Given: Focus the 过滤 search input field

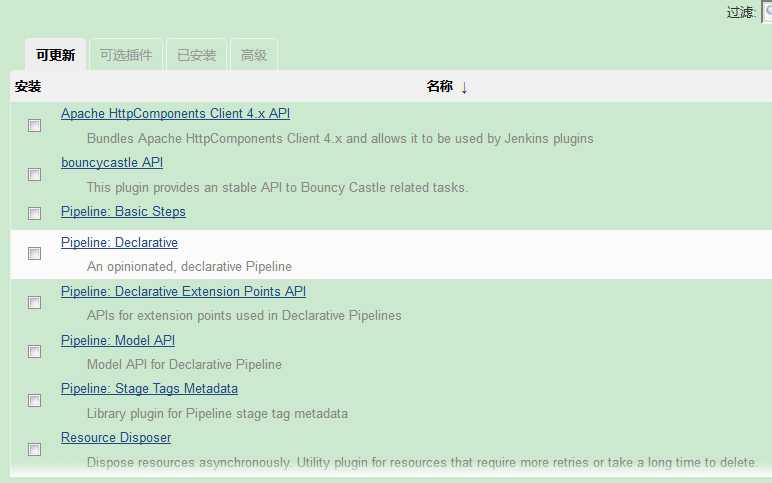Looking at the screenshot, I should (767, 12).
